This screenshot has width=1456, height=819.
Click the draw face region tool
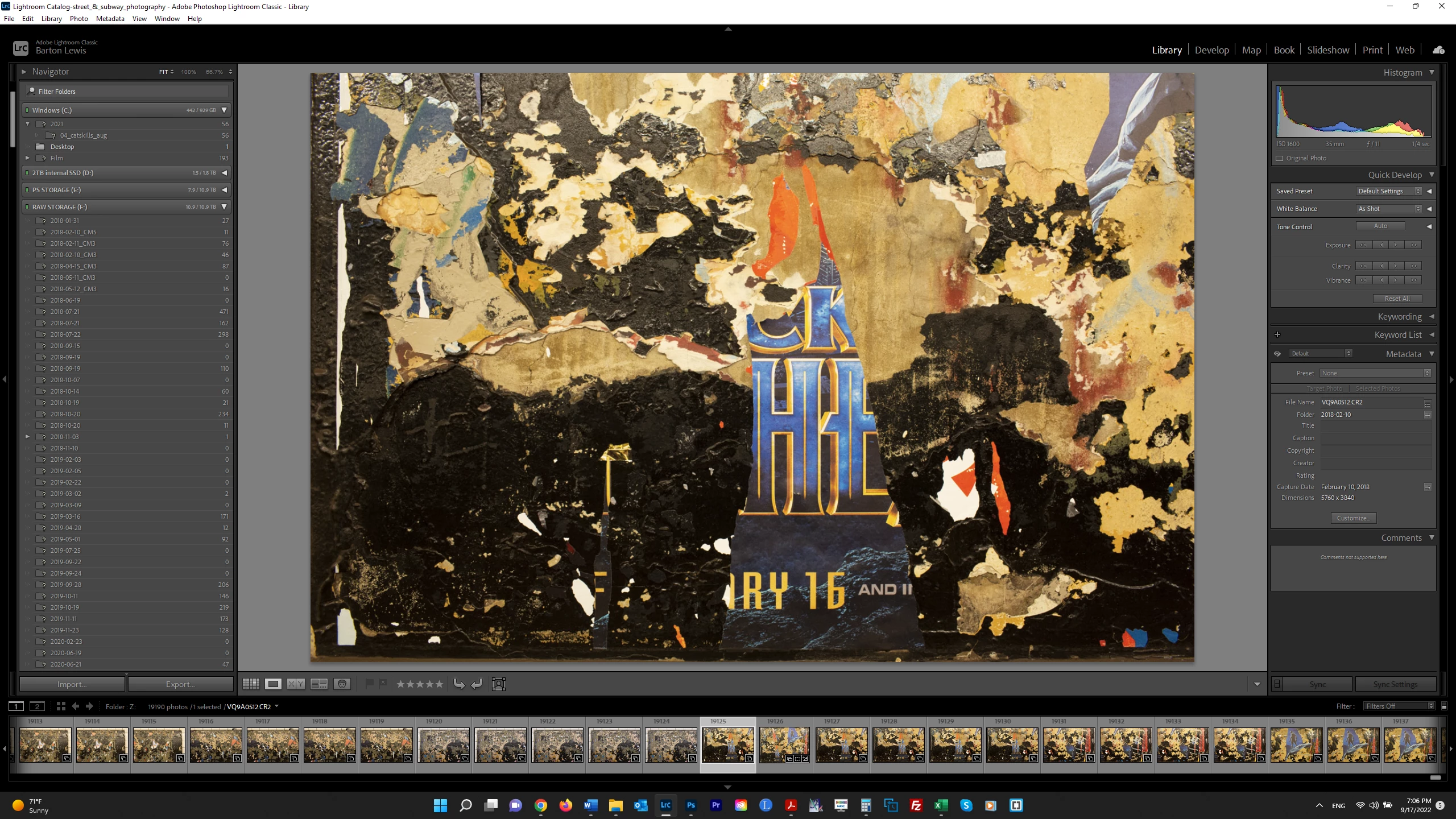(x=499, y=684)
